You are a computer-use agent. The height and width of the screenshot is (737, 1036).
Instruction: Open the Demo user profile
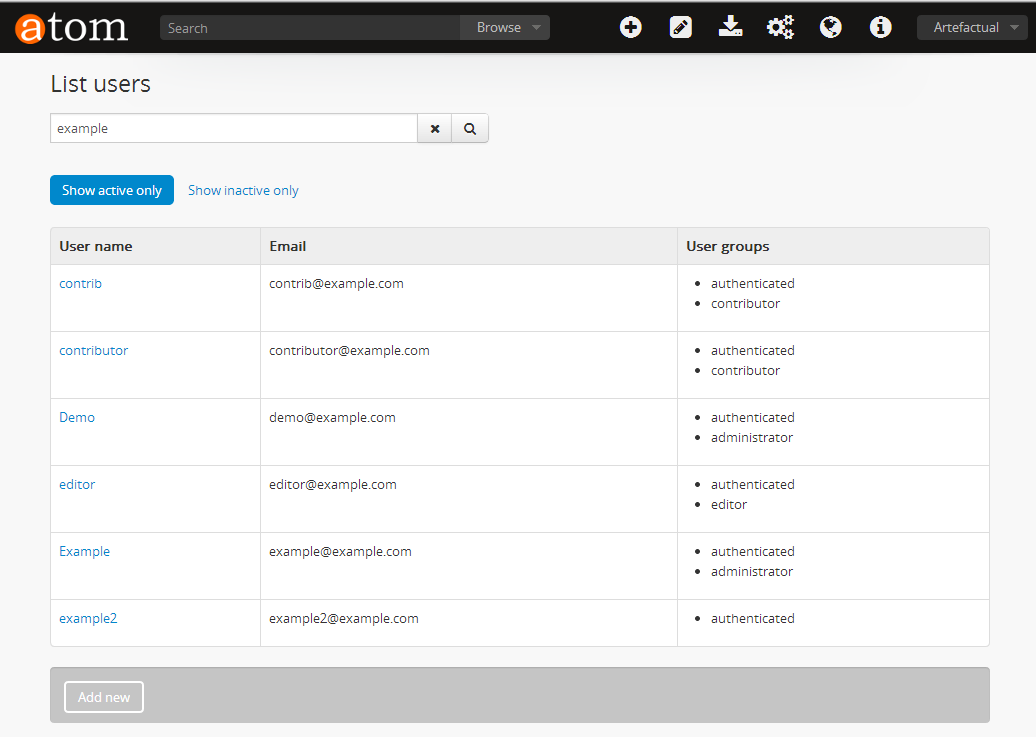(77, 417)
